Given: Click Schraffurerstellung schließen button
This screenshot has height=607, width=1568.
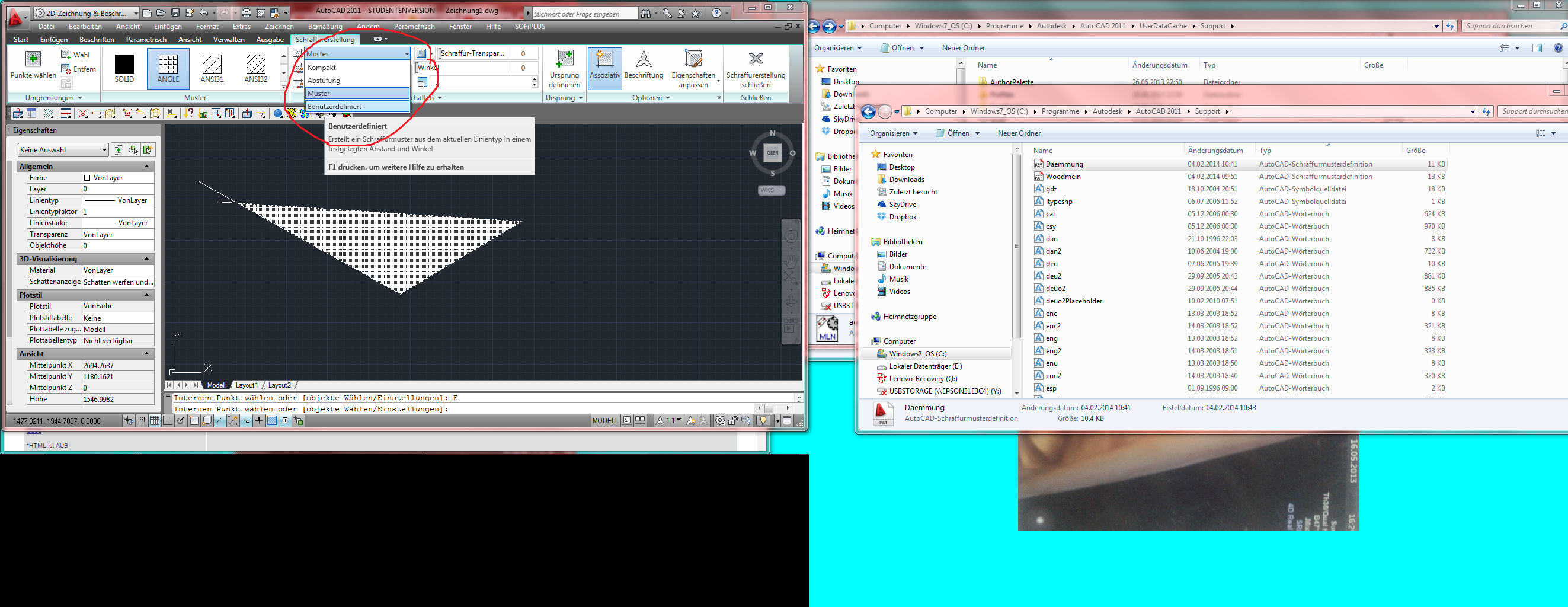Looking at the screenshot, I should (x=756, y=69).
